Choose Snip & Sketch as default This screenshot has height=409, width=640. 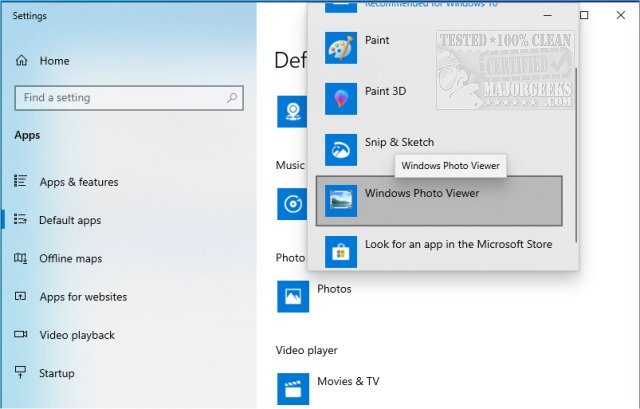(x=439, y=150)
